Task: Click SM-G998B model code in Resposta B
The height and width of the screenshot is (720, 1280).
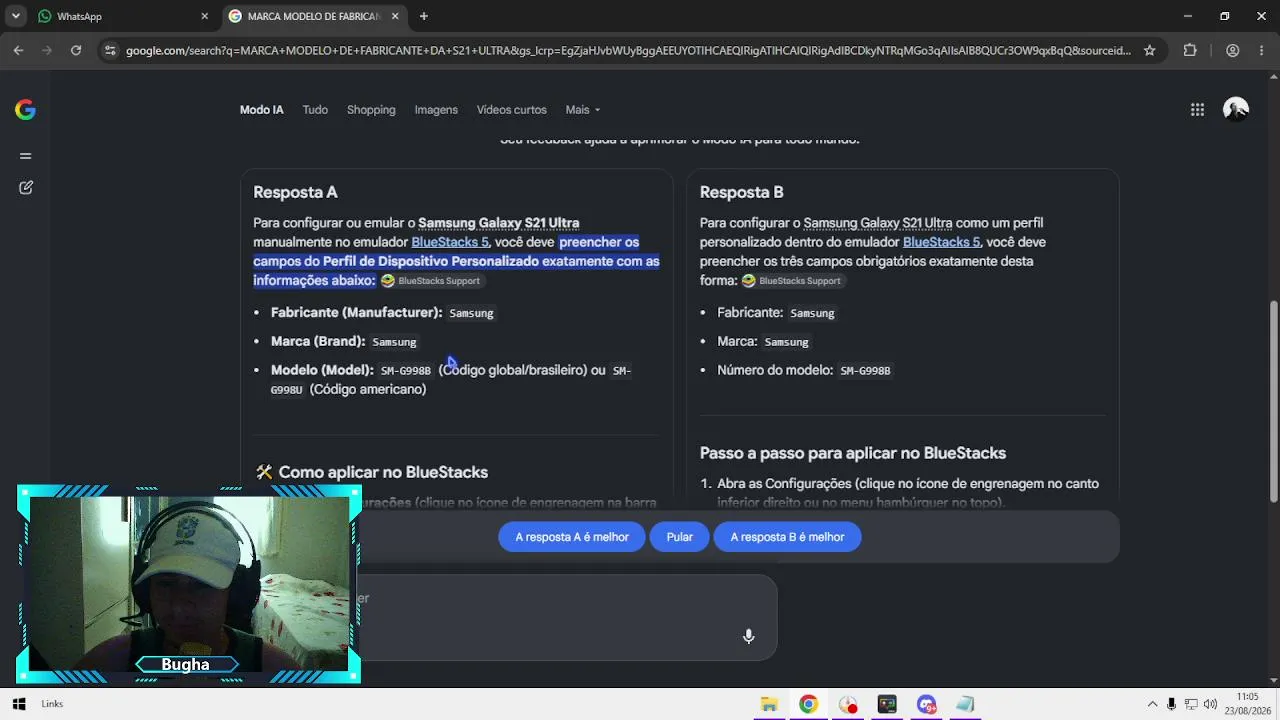Action: tap(865, 371)
